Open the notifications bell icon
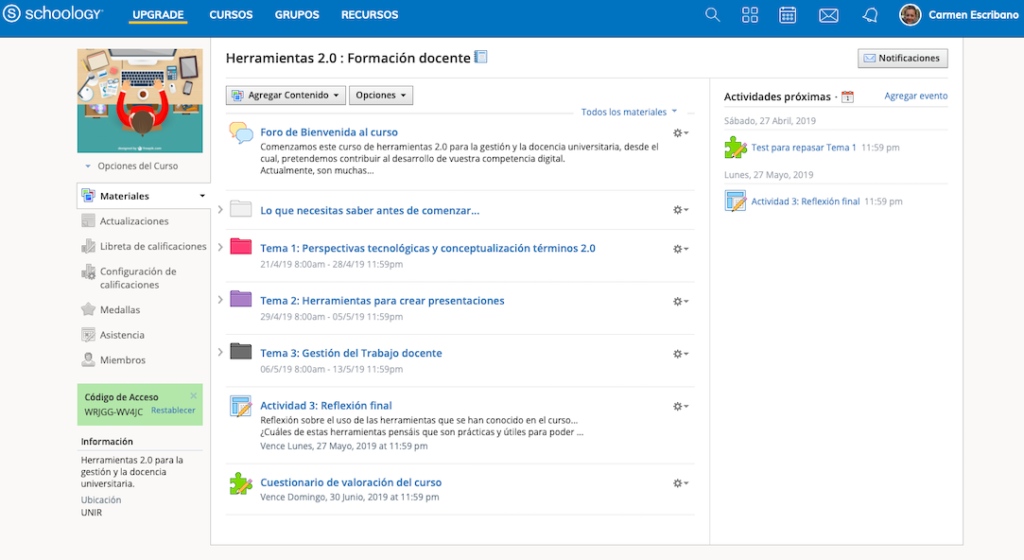 click(869, 15)
